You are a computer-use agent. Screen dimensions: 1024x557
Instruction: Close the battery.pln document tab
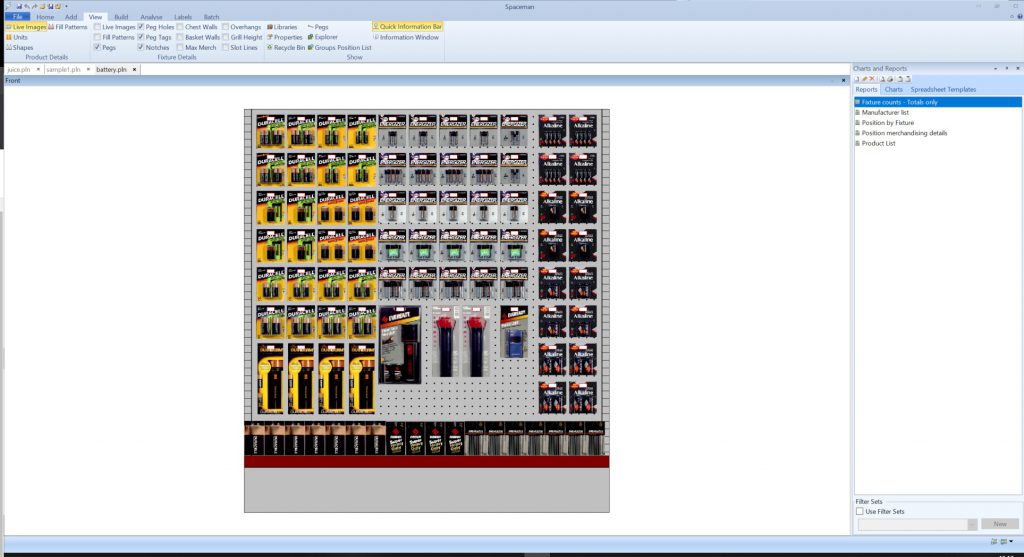[x=135, y=69]
